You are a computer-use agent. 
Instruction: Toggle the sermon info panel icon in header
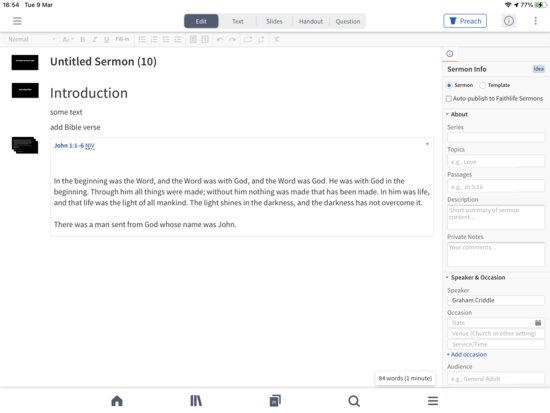(509, 21)
